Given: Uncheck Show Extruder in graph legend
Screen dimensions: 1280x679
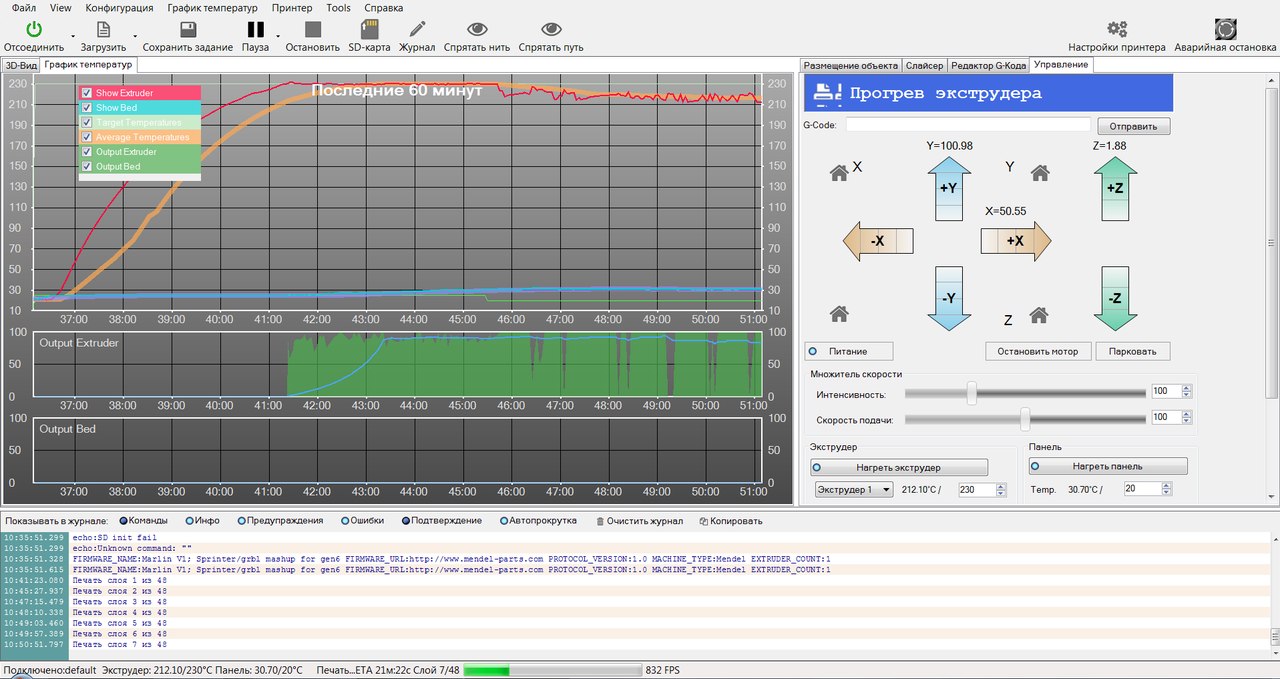Looking at the screenshot, I should click(87, 93).
